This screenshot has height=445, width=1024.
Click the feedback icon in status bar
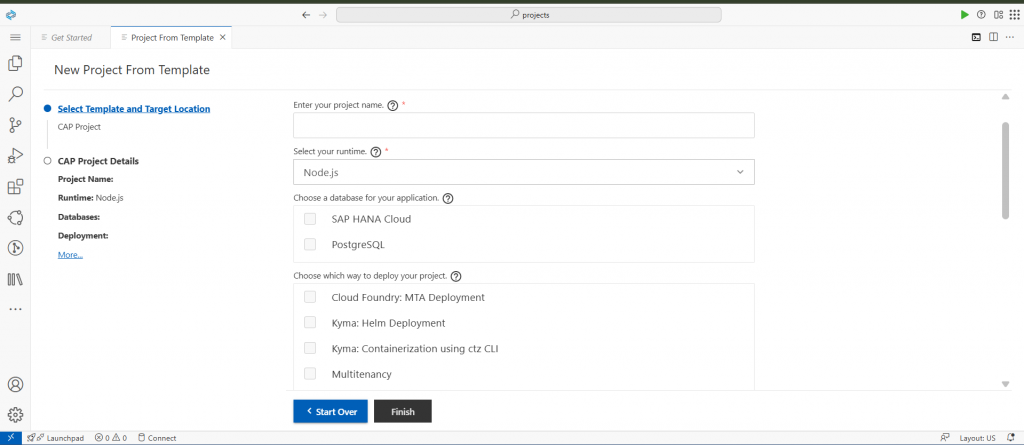(x=944, y=438)
